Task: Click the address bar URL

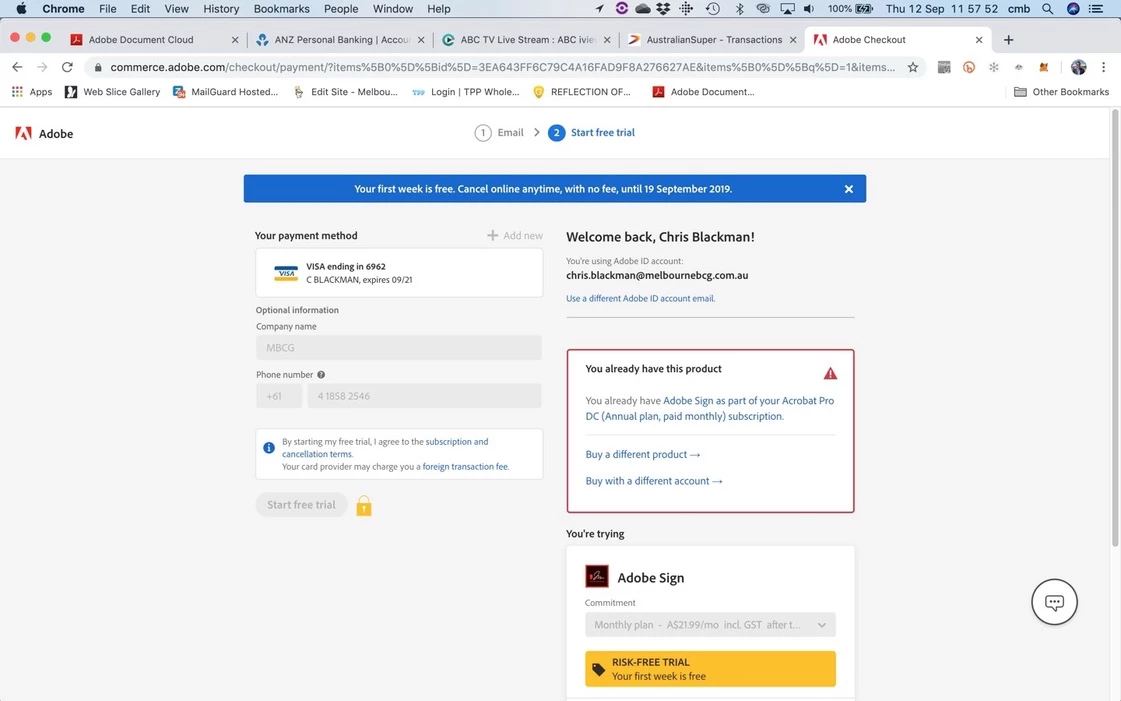Action: click(x=502, y=67)
